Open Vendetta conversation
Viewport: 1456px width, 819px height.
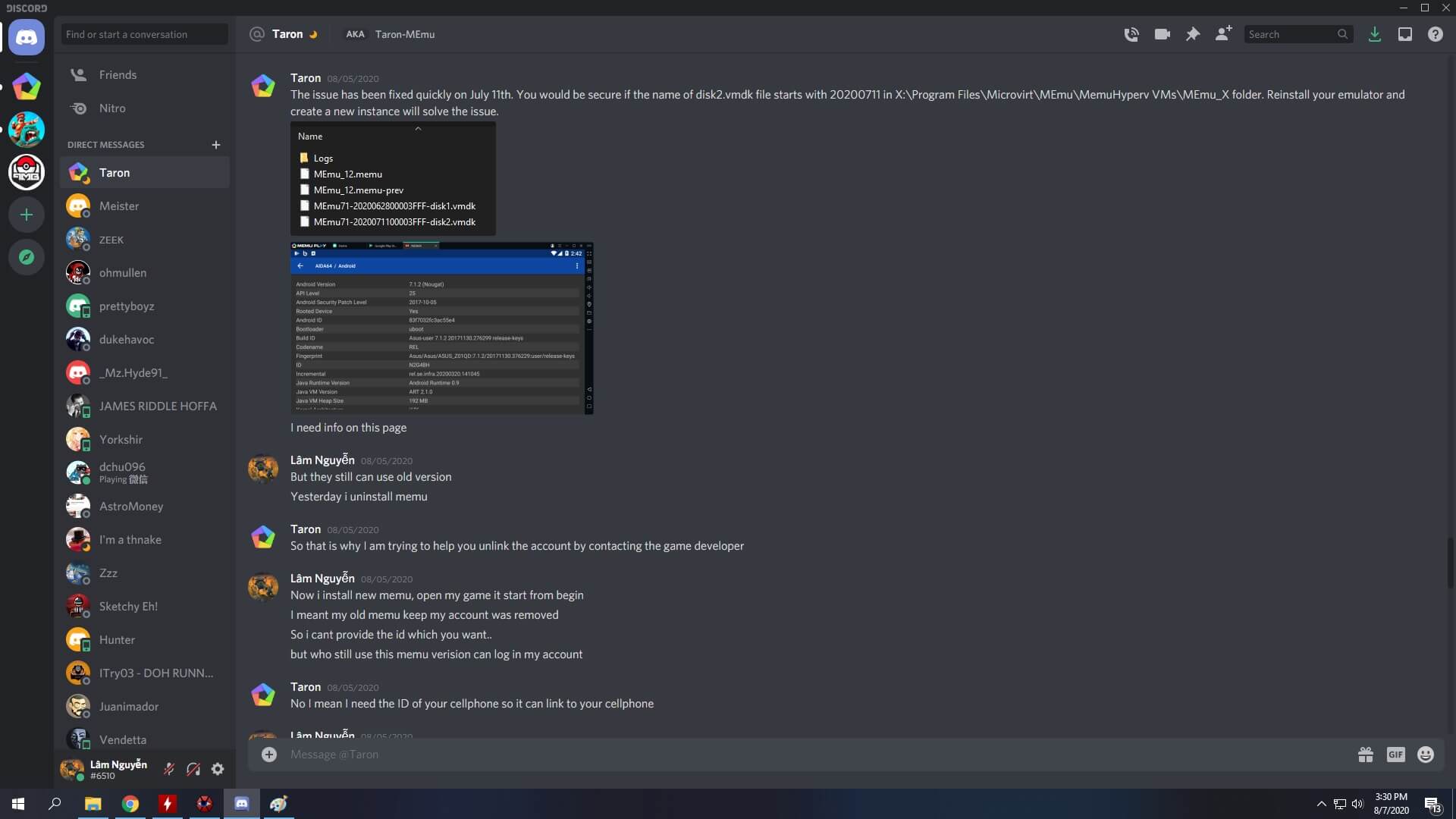click(145, 739)
